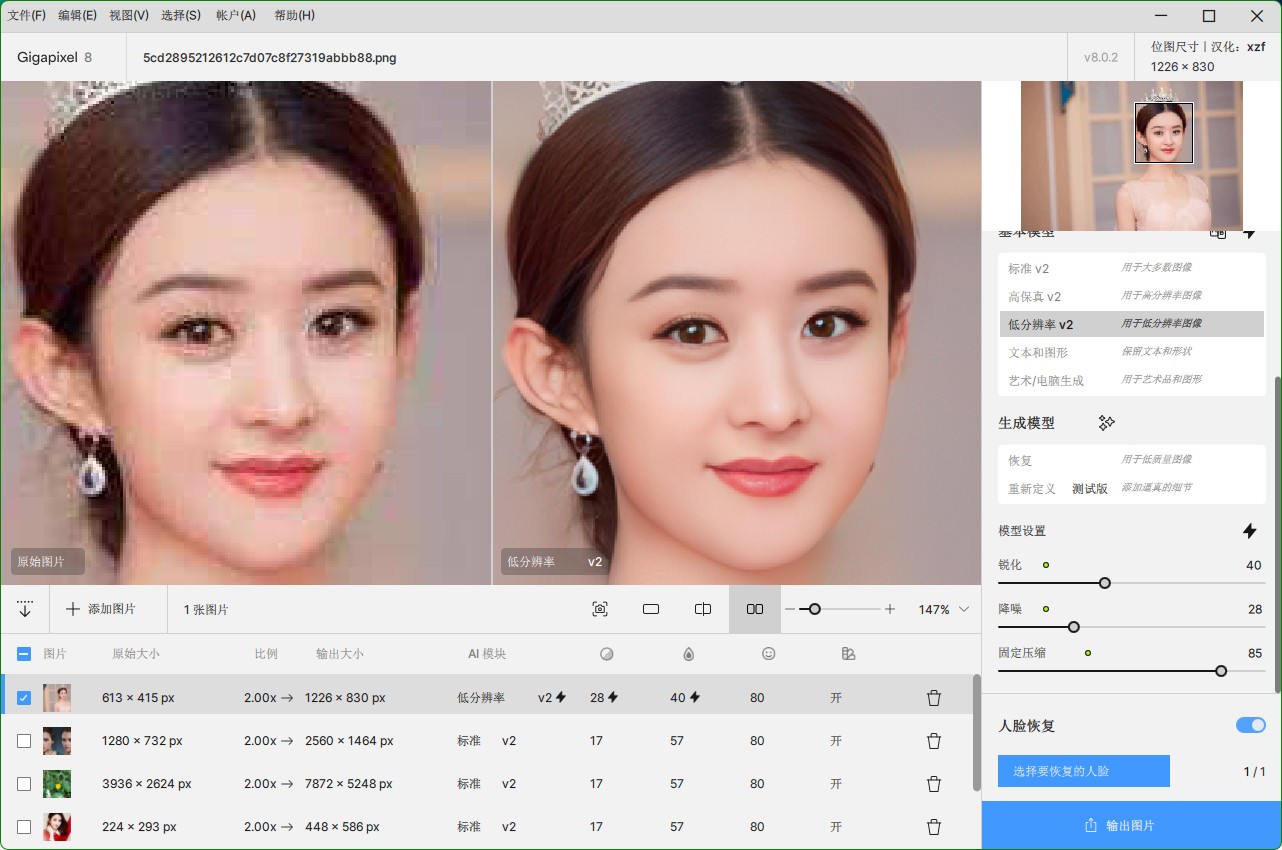Click green dot beside 固定压缩 label
Image resolution: width=1282 pixels, height=850 pixels.
[x=1088, y=653]
